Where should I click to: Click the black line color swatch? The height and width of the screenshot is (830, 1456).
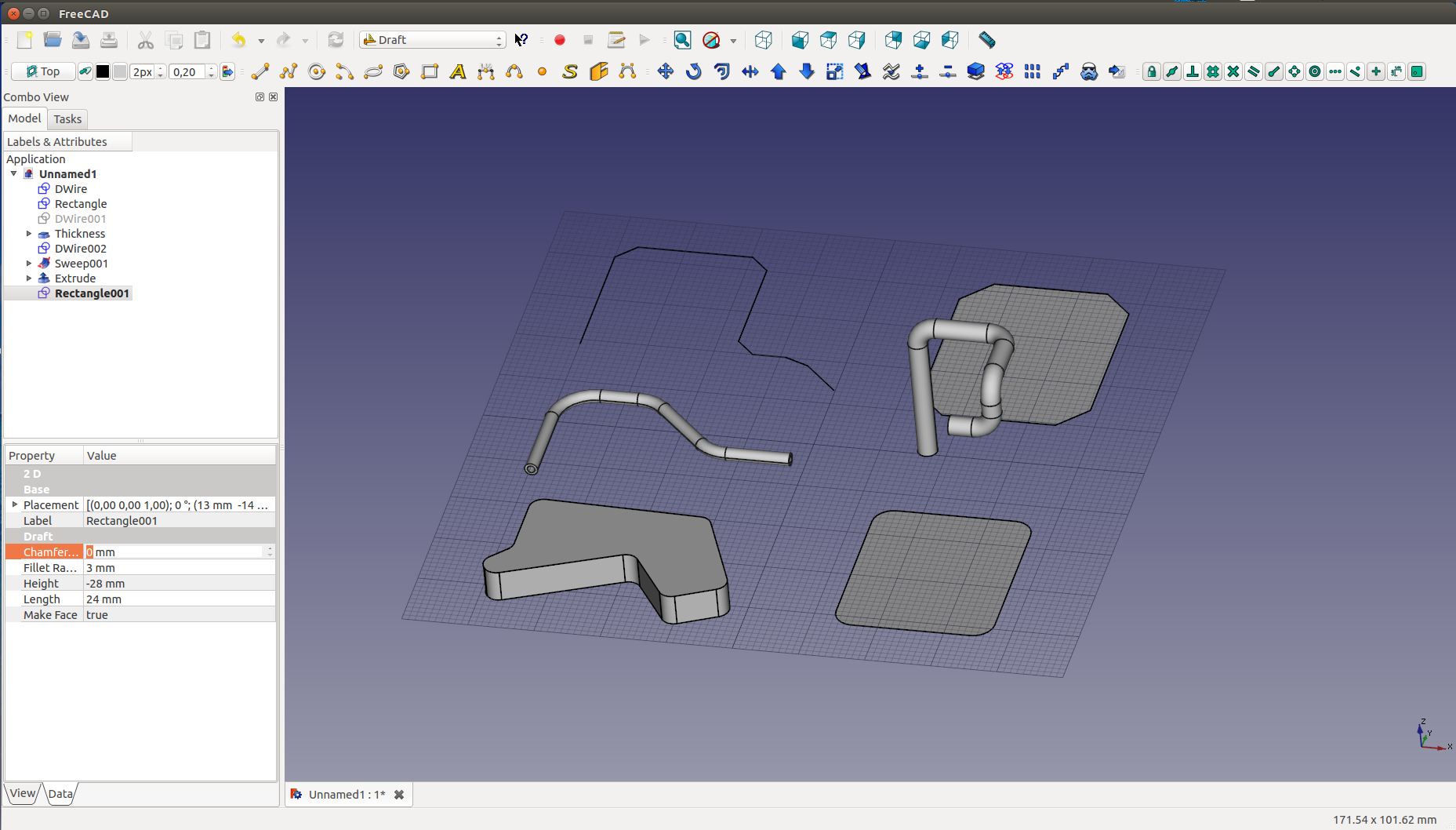coord(103,72)
